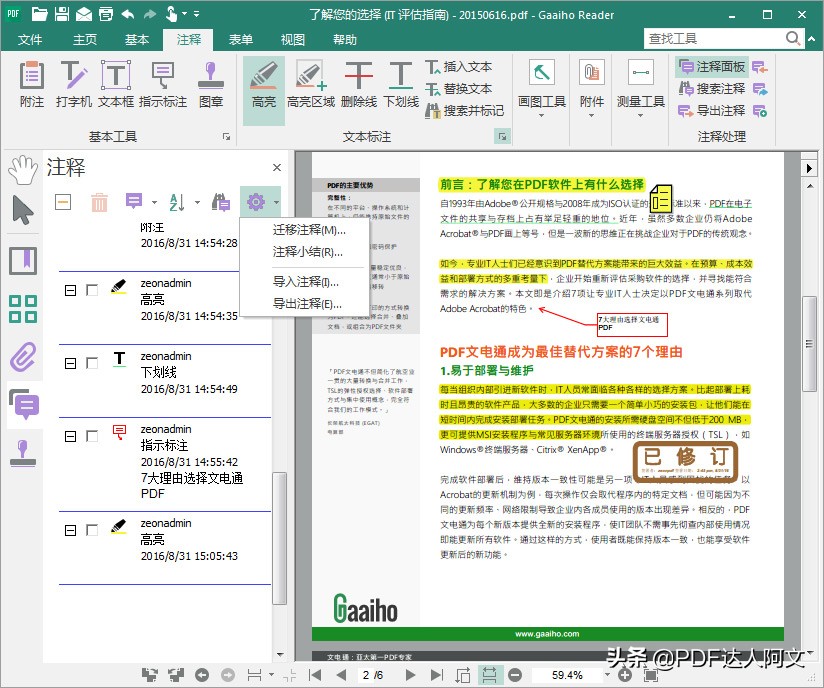The width and height of the screenshot is (824, 688).
Task: Click the 搜索注释 search comments button
Action: tap(712, 89)
